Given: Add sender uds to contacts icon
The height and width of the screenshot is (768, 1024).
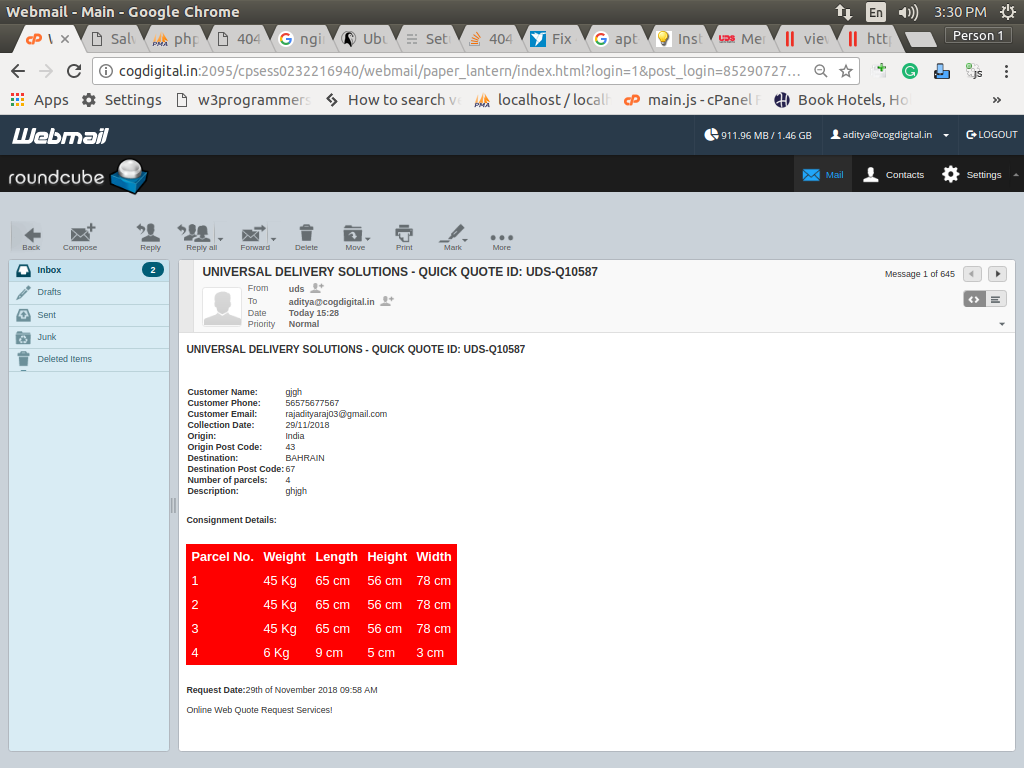Looking at the screenshot, I should point(317,288).
